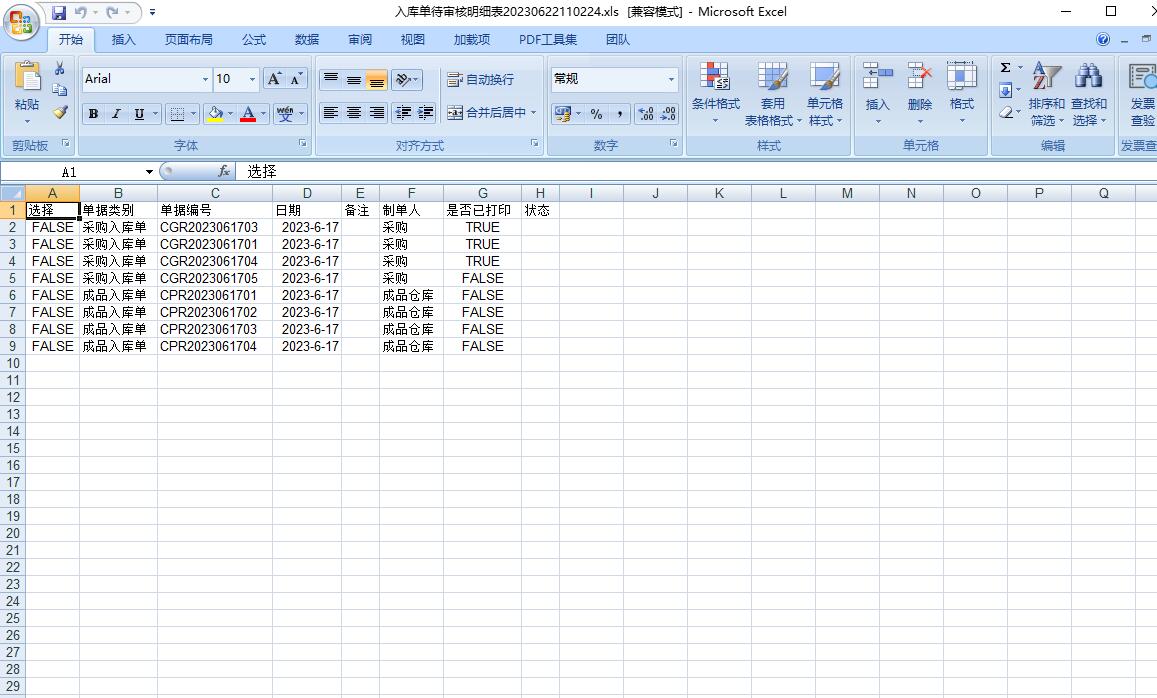Expand the Name Box dropdown arrow
The height and width of the screenshot is (698, 1157).
[149, 172]
